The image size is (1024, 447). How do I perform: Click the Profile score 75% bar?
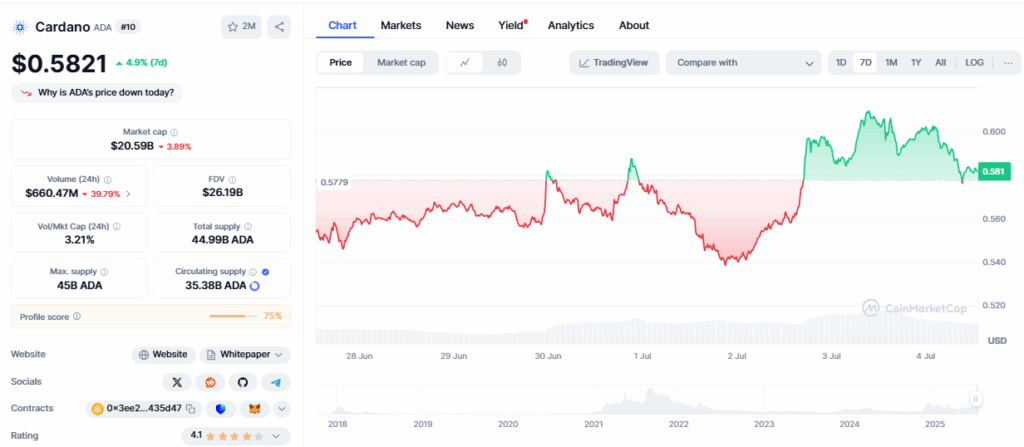pos(233,316)
